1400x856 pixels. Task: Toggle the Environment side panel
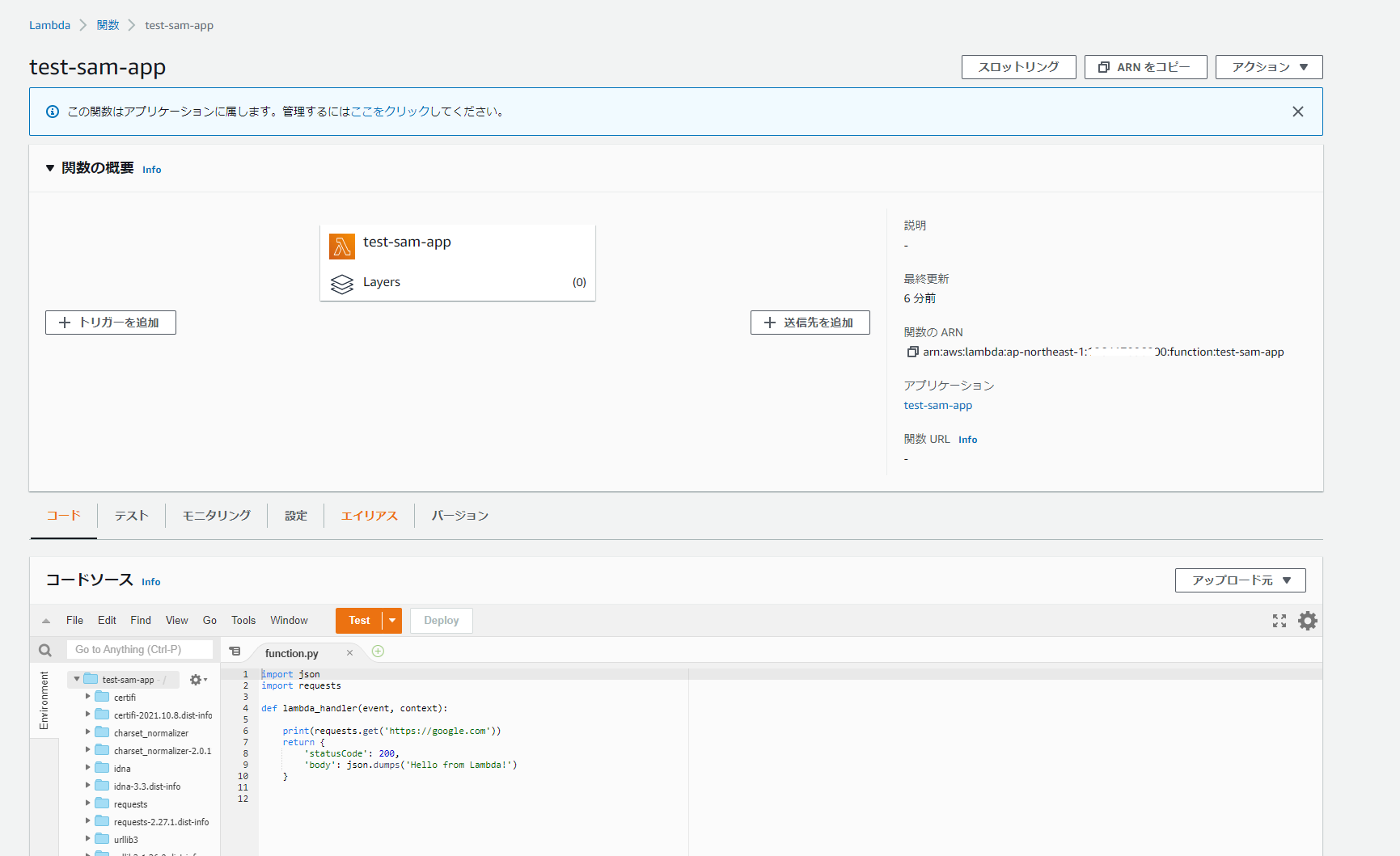click(44, 700)
